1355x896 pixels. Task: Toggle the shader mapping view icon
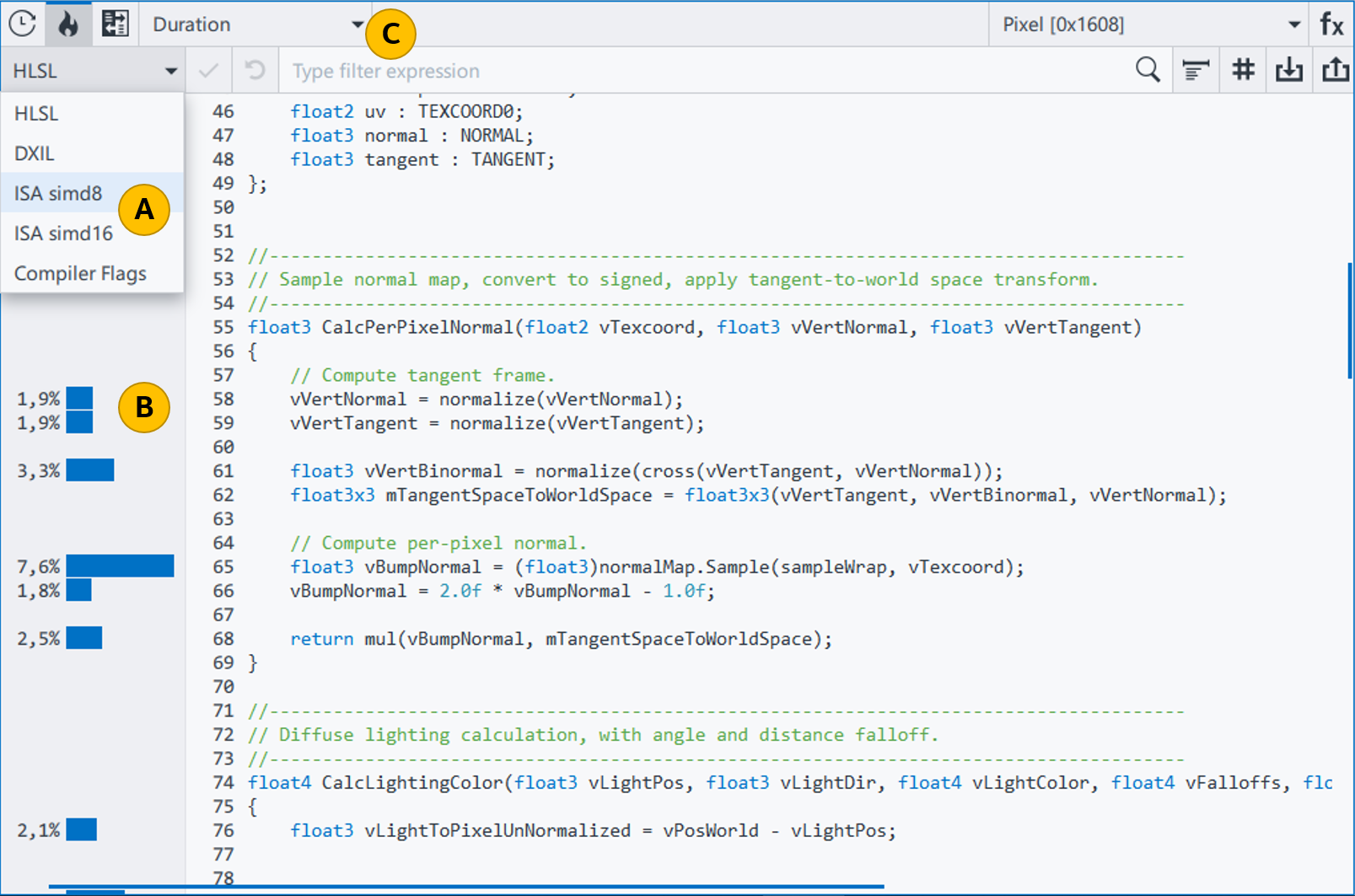click(115, 24)
